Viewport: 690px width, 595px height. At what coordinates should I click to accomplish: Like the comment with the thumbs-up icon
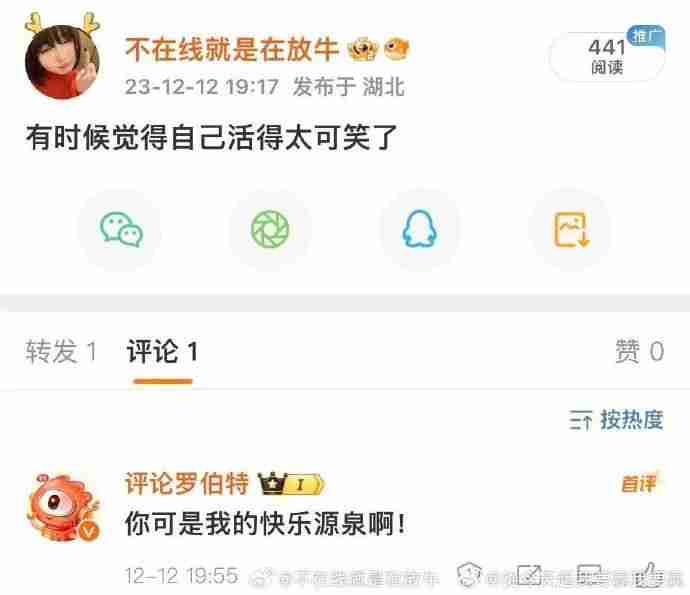pyautogui.click(x=649, y=574)
